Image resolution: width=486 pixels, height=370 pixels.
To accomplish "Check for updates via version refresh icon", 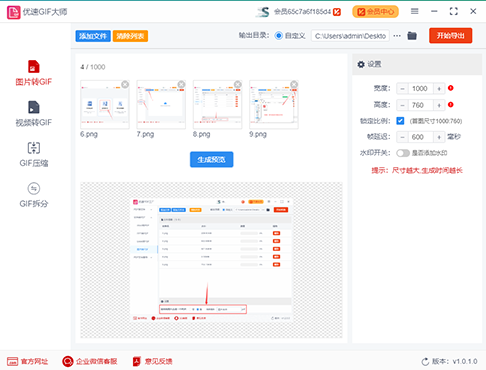I will click(x=425, y=362).
